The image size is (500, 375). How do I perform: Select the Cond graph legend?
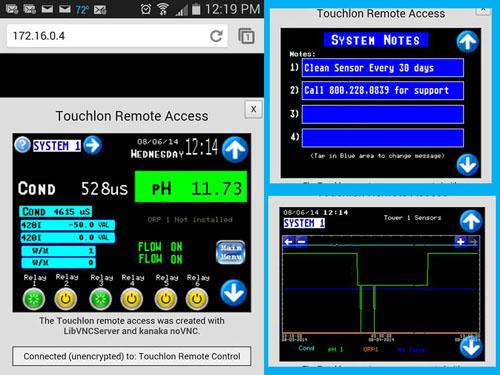306,348
